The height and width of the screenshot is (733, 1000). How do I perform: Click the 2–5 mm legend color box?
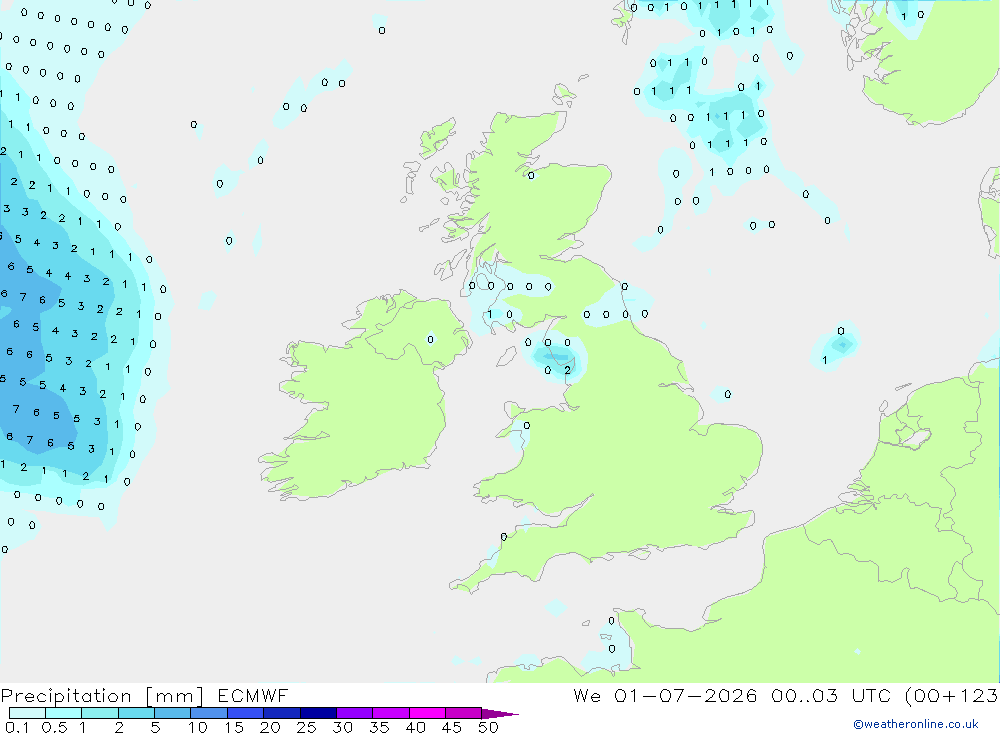point(136,713)
